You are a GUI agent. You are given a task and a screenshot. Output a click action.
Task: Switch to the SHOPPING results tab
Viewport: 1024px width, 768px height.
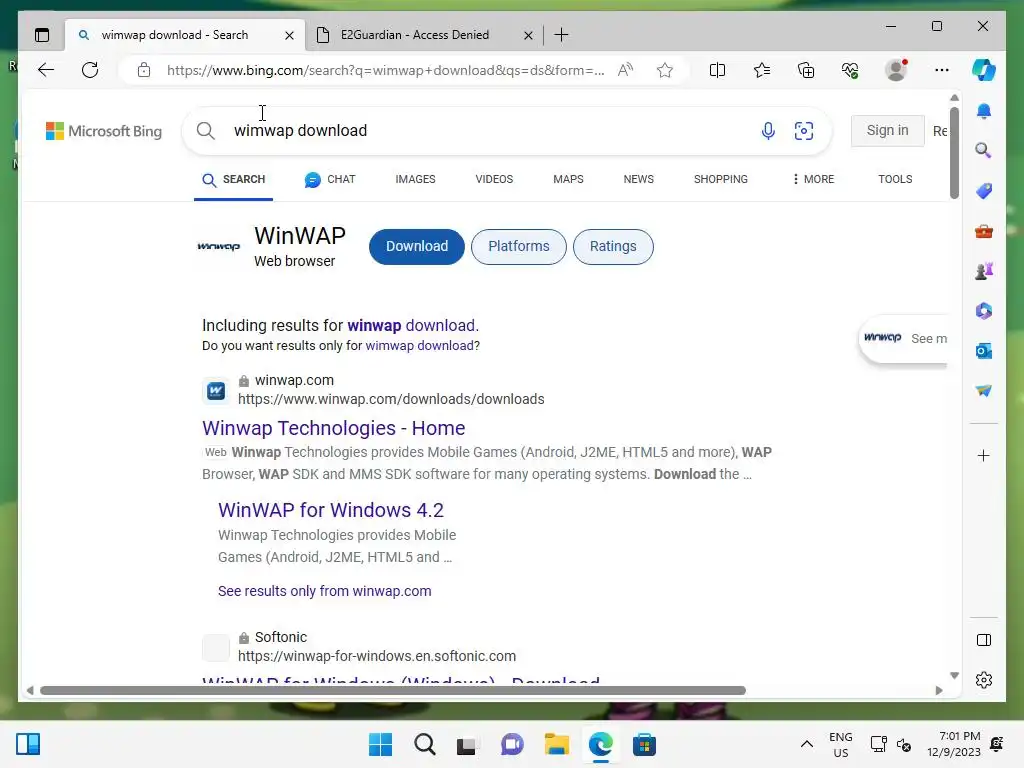coord(720,179)
